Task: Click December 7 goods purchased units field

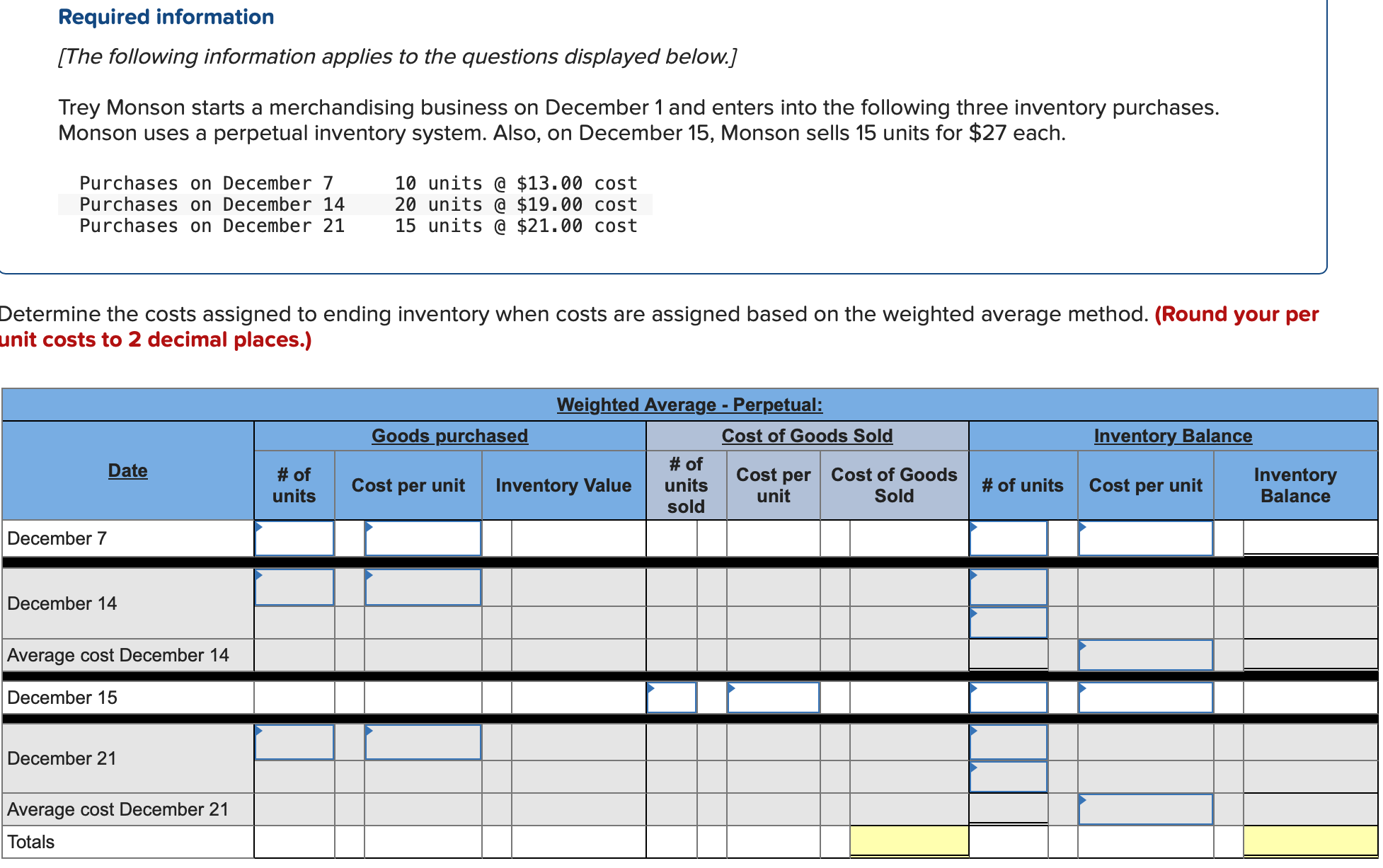Action: click(294, 538)
